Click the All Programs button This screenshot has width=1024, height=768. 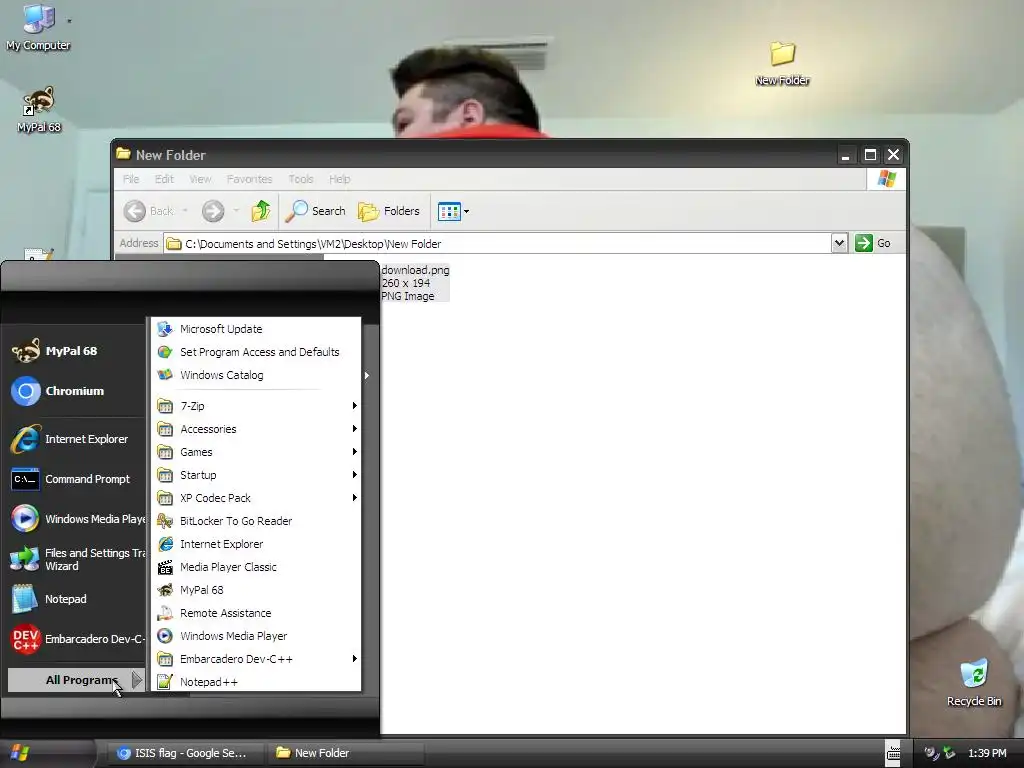point(76,680)
